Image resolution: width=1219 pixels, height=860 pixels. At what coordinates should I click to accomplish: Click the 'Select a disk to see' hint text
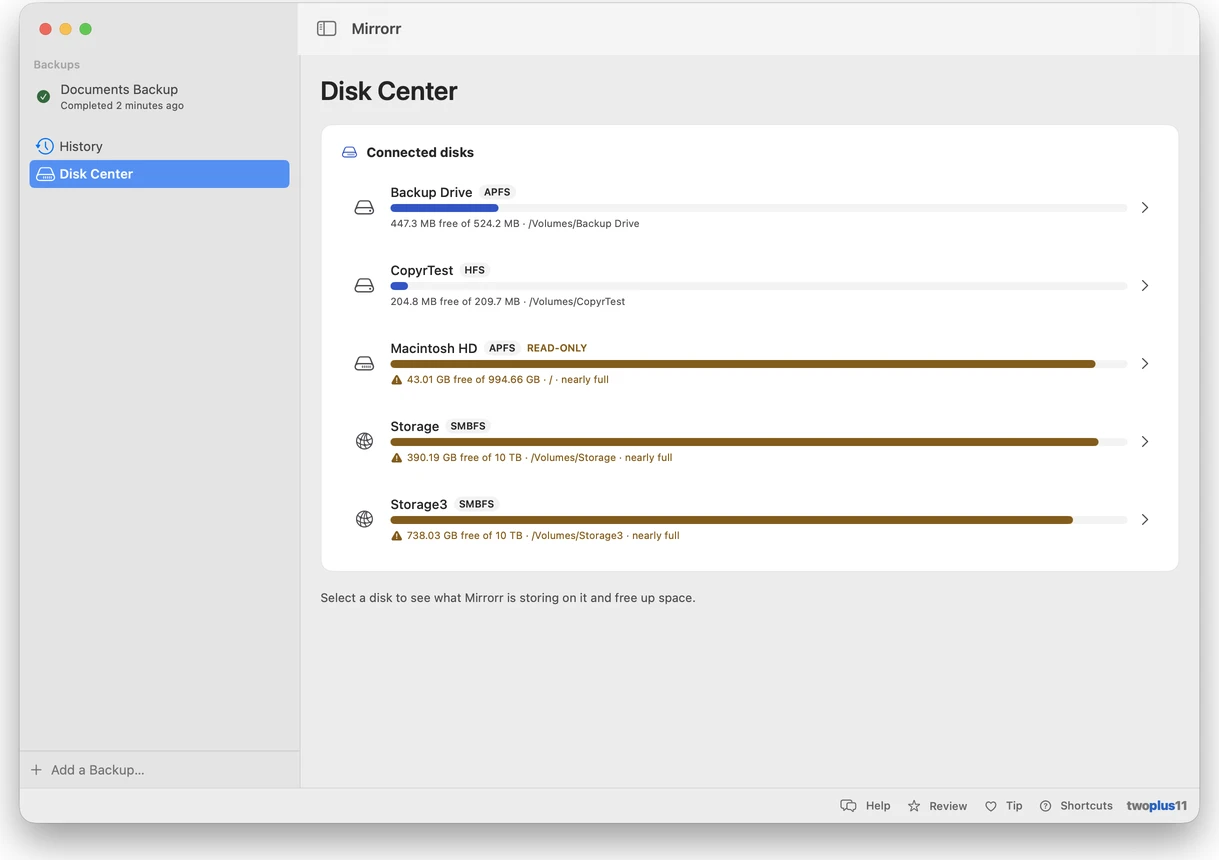[x=507, y=598]
